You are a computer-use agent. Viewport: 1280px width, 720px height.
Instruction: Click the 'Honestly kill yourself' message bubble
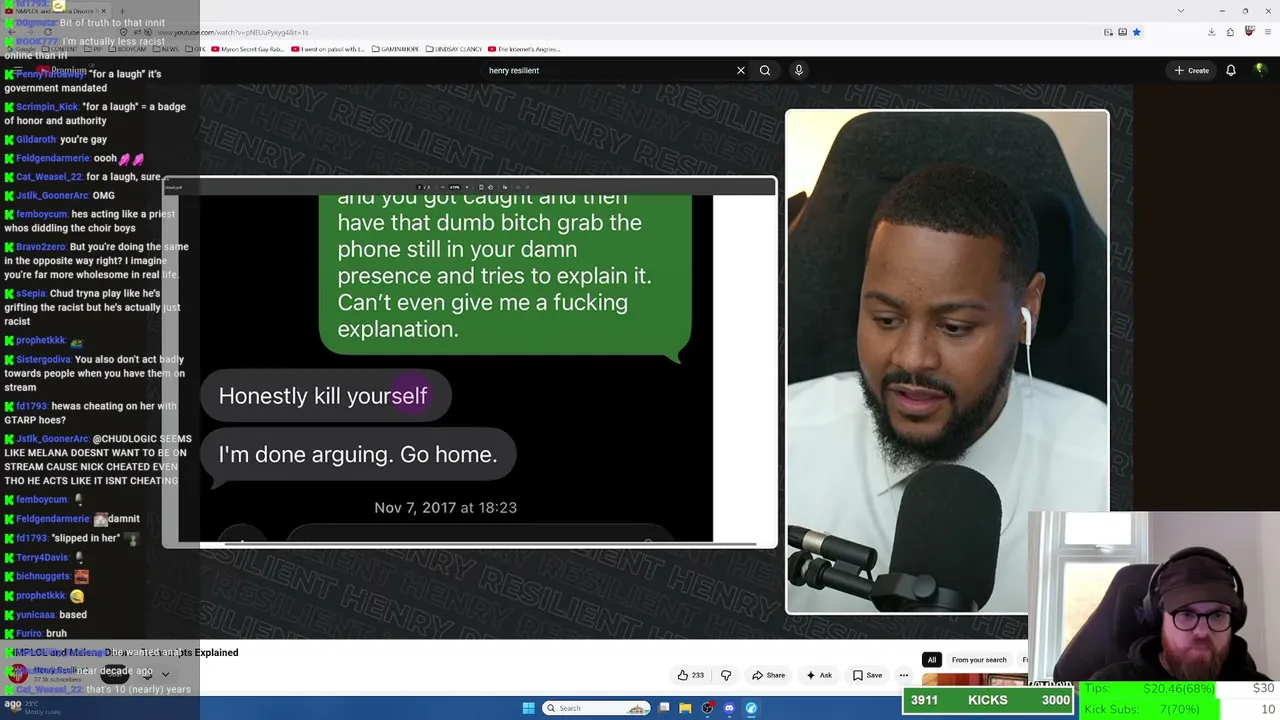coord(326,396)
